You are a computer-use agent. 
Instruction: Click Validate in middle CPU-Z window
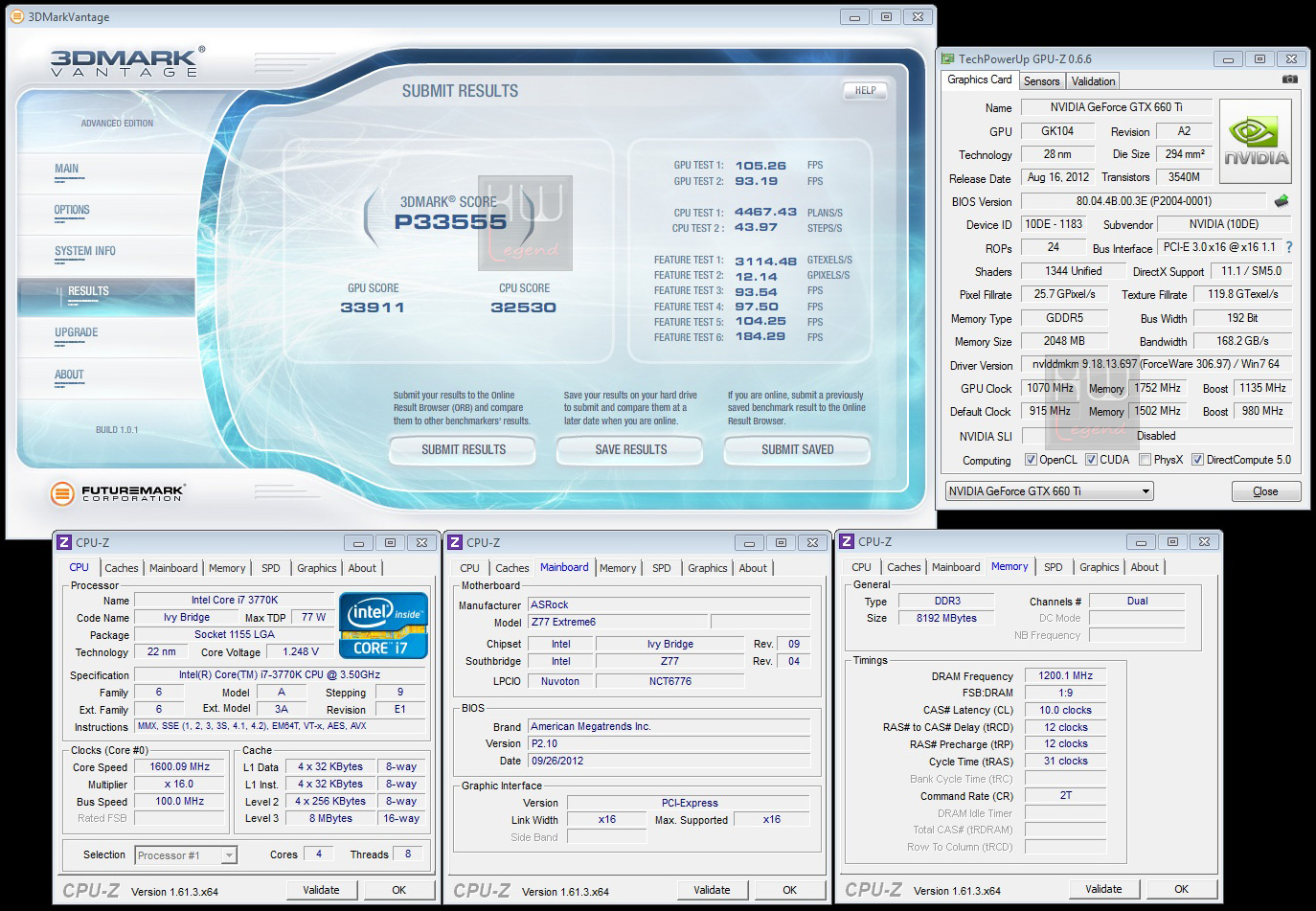(x=712, y=890)
